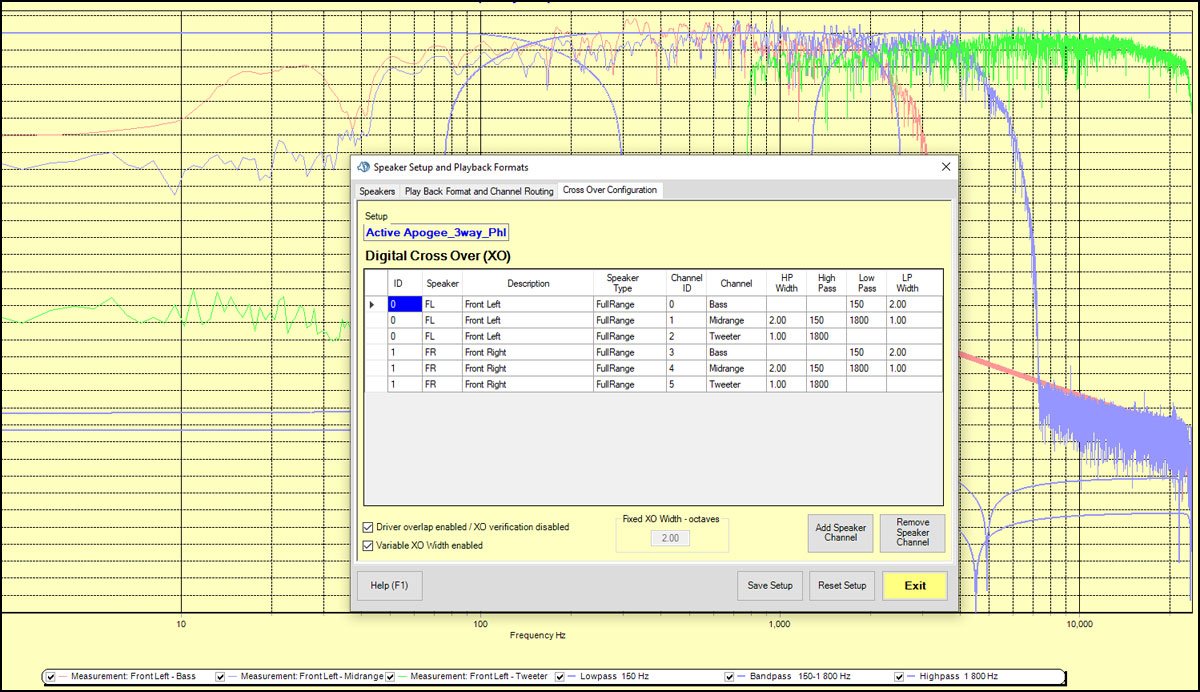Viewport: 1200px width, 692px height.
Task: Toggle Highpass 1 800 Hz legend checkbox
Action: click(899, 677)
